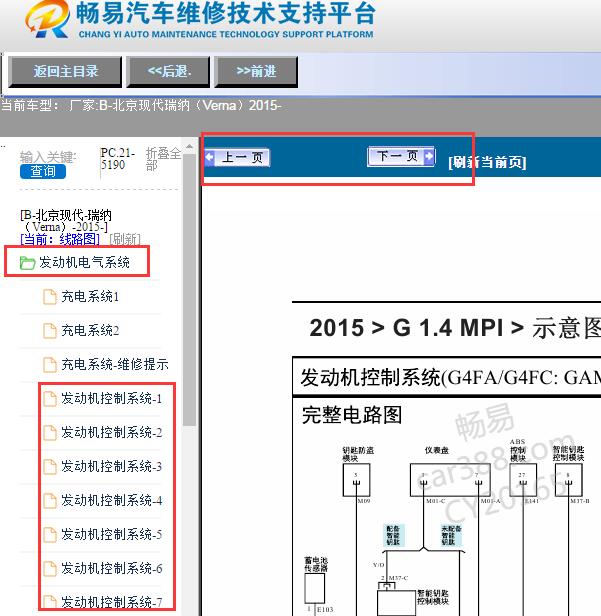Click the page icon beside 充电系统-维修提示
Viewport: 601px width, 616px height.
tap(50, 365)
